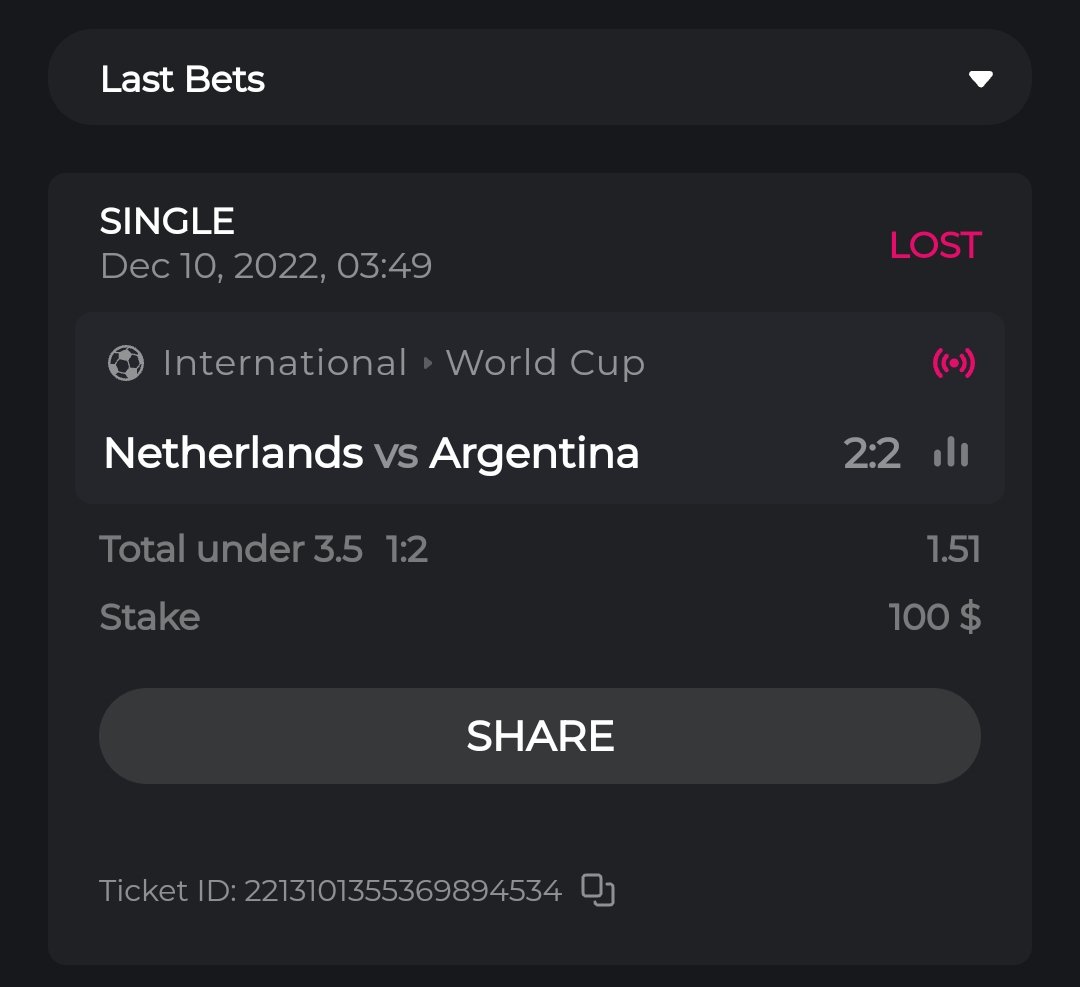
Task: Open the World Cup tournament link
Action: (545, 363)
